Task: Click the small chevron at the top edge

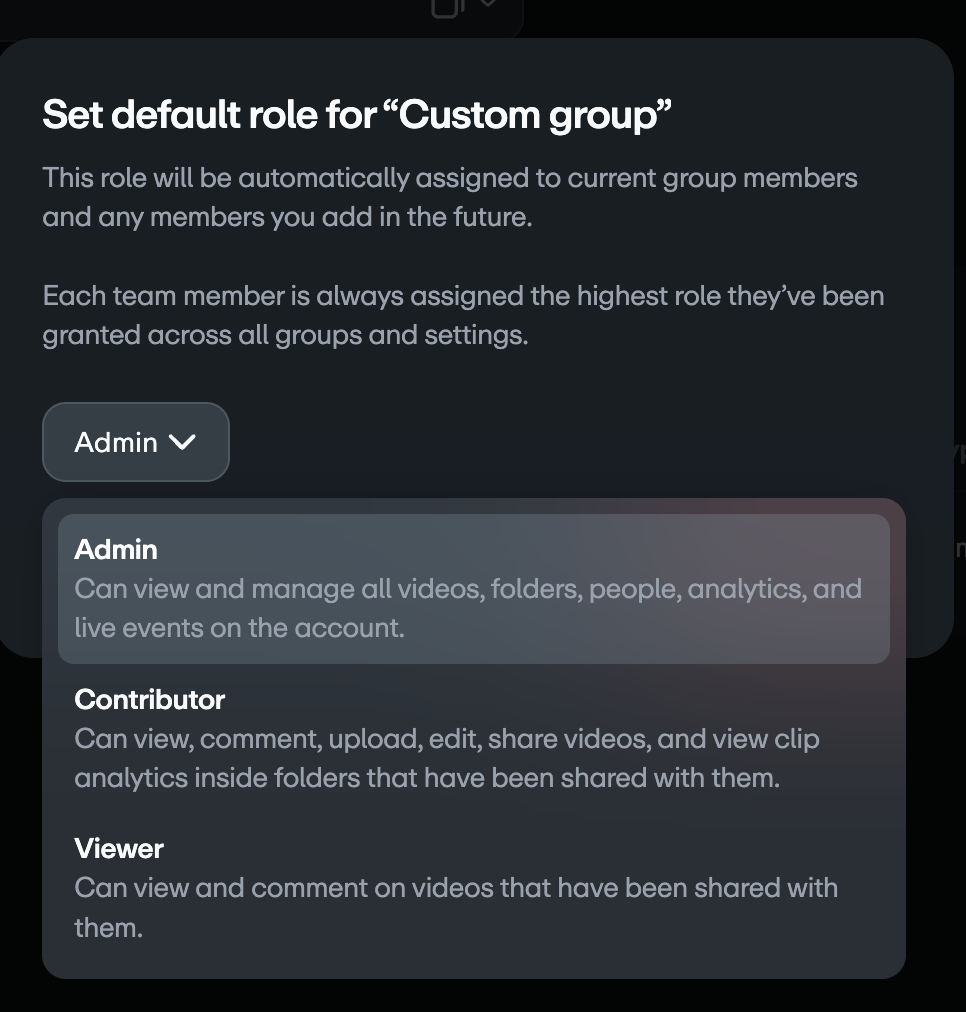Action: [488, 5]
